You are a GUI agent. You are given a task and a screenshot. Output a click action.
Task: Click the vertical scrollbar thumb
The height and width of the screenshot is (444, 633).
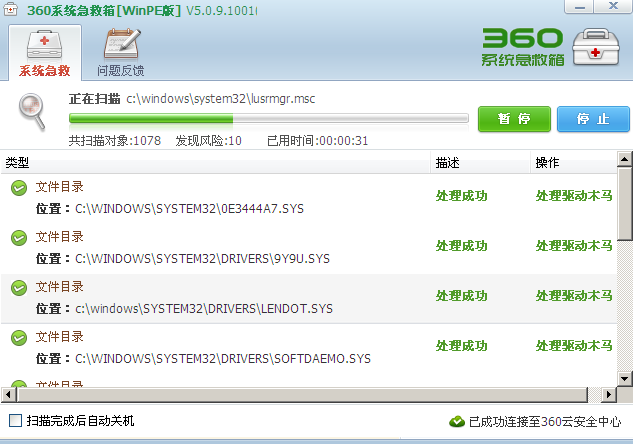[x=625, y=204]
